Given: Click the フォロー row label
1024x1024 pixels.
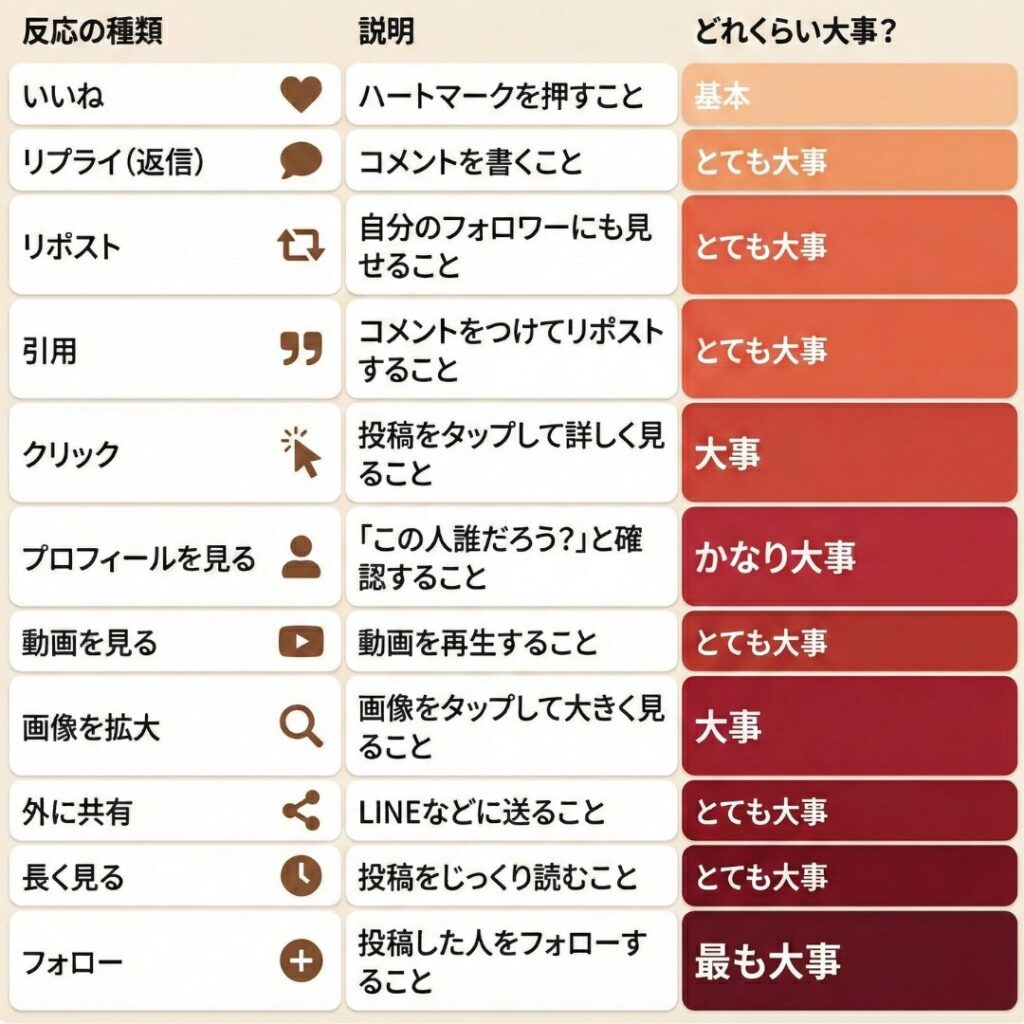Looking at the screenshot, I should (72, 962).
